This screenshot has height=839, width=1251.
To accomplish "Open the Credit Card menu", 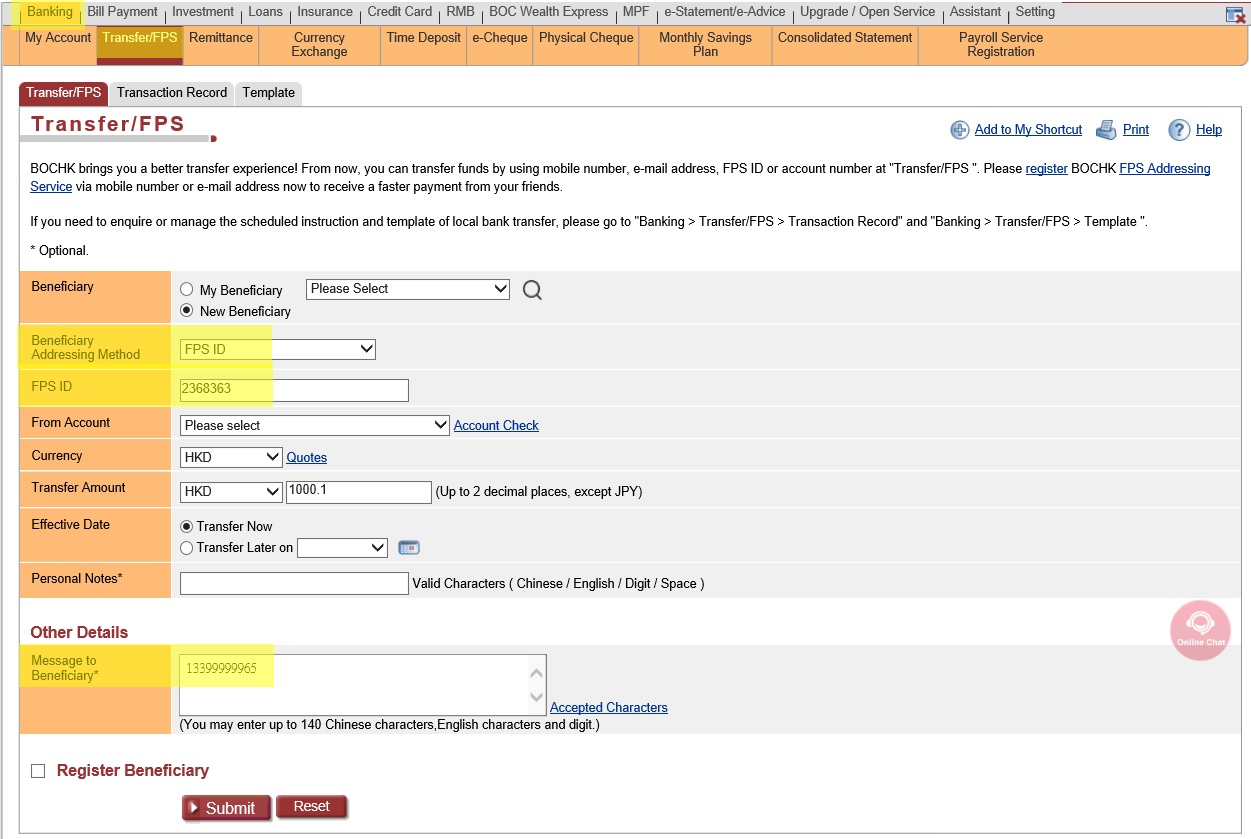I will (400, 12).
